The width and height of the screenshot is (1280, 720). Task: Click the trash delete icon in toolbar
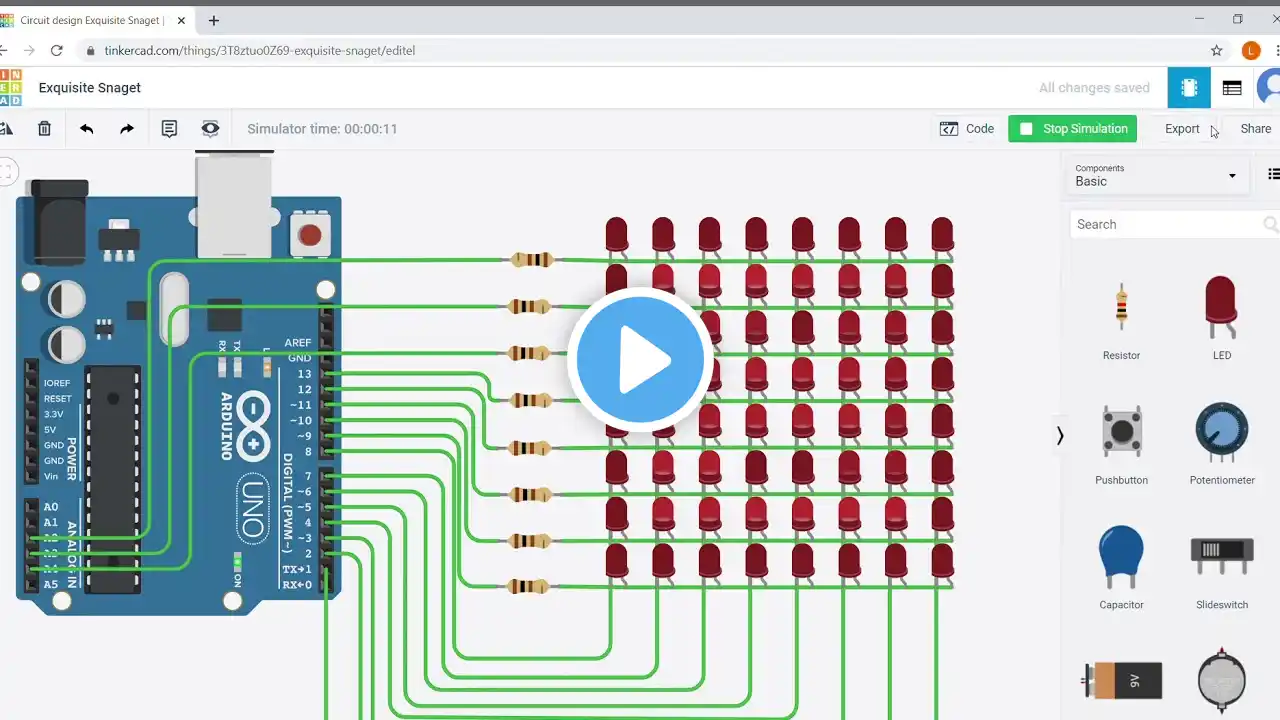tap(44, 129)
